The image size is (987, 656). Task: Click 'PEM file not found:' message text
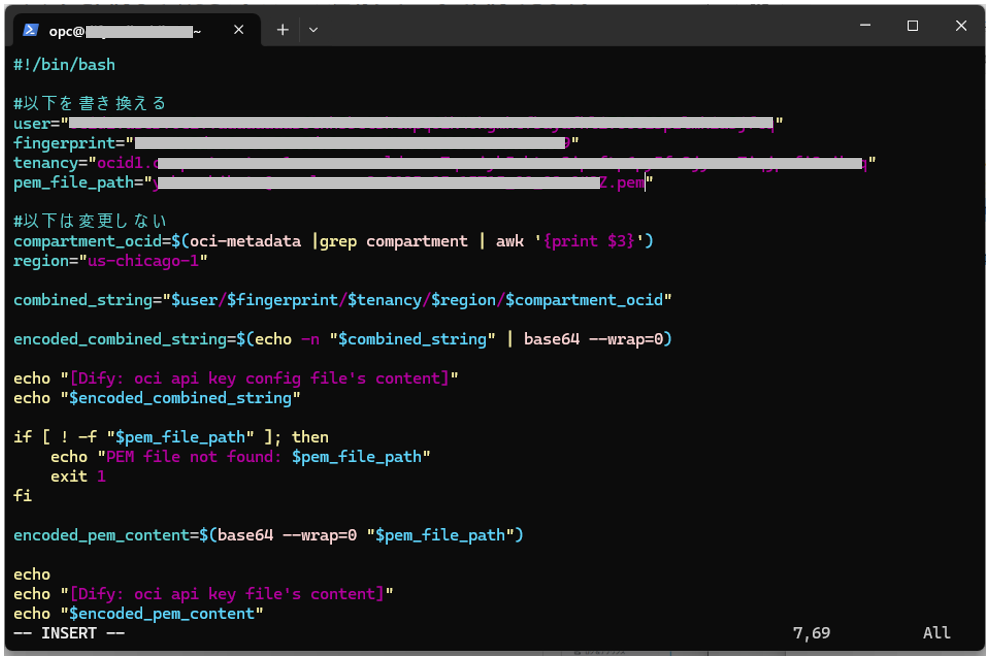[194, 456]
